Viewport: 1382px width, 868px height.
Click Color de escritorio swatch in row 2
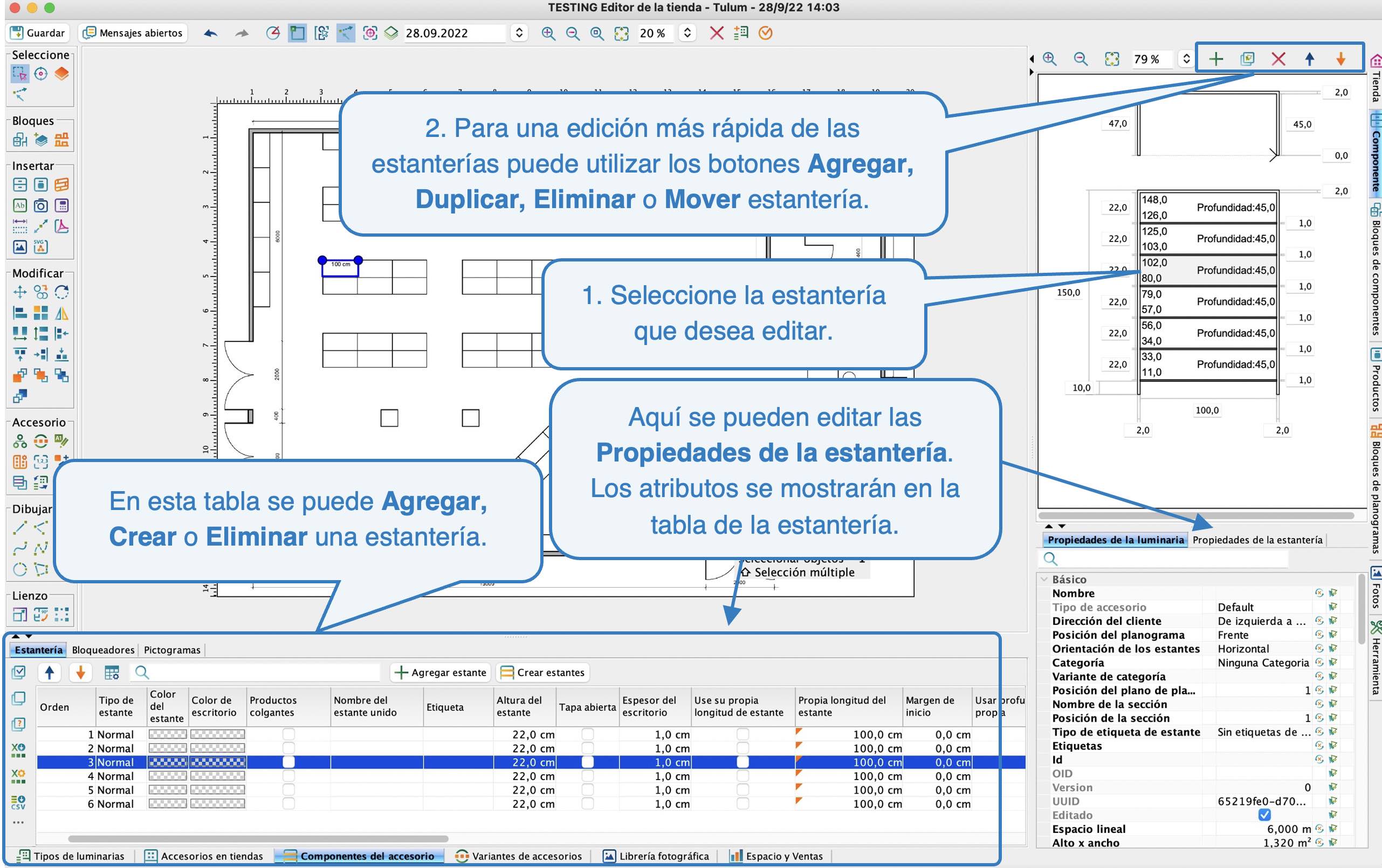coord(217,748)
